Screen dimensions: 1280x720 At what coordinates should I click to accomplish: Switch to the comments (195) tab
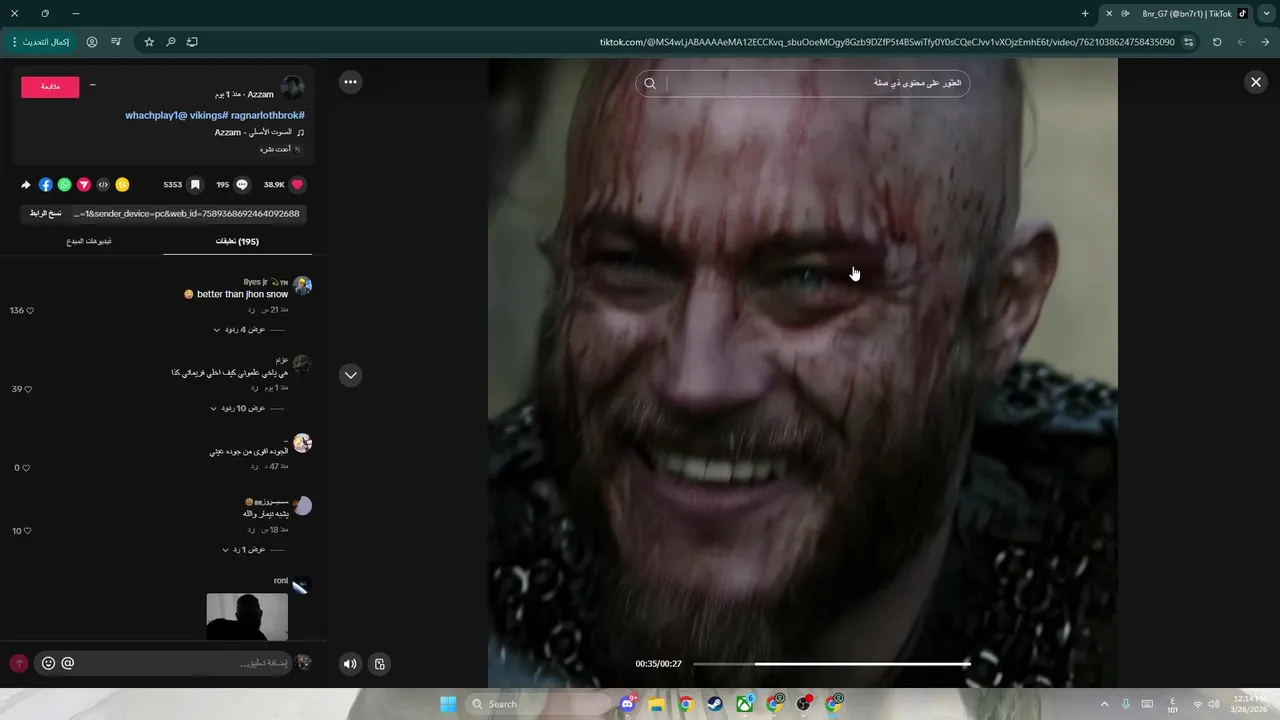coord(237,241)
